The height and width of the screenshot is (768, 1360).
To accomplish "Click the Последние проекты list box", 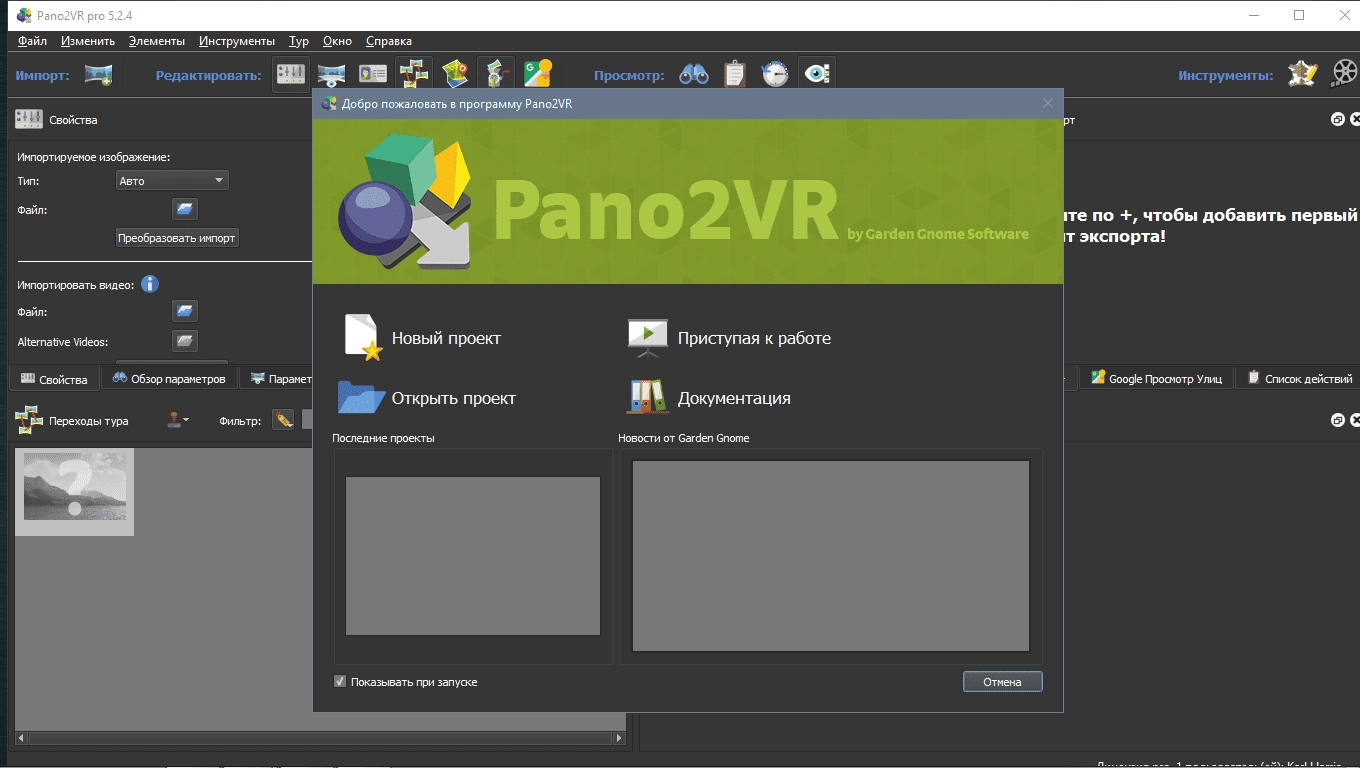I will (473, 555).
